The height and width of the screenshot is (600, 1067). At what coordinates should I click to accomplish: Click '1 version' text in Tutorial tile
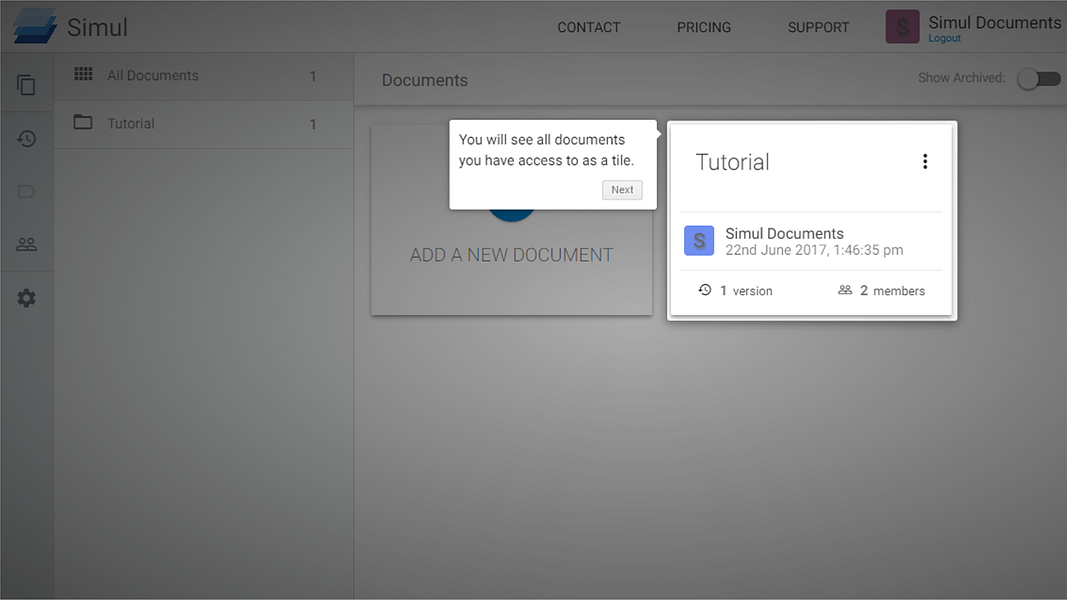tap(746, 290)
